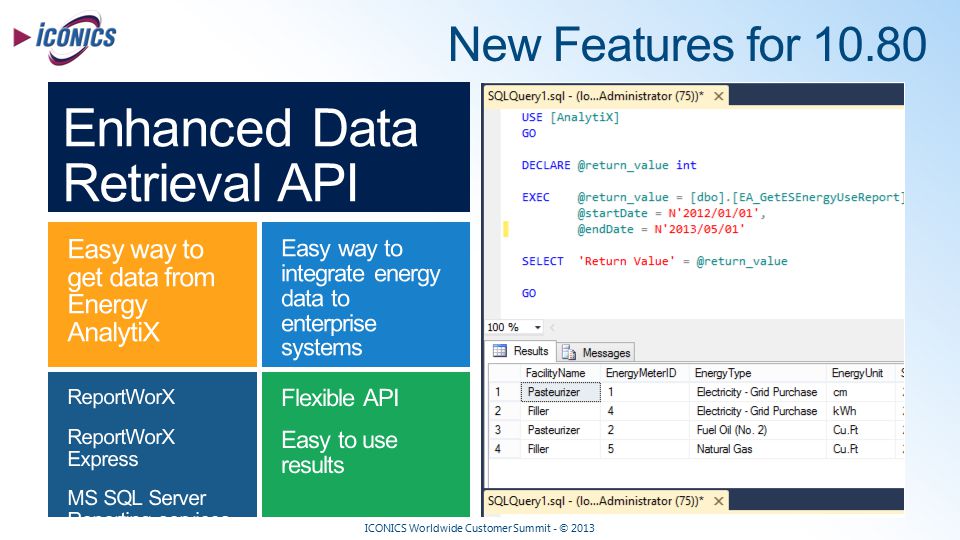Click the ReportWorX Express text
This screenshot has width=960, height=540.
[x=121, y=448]
